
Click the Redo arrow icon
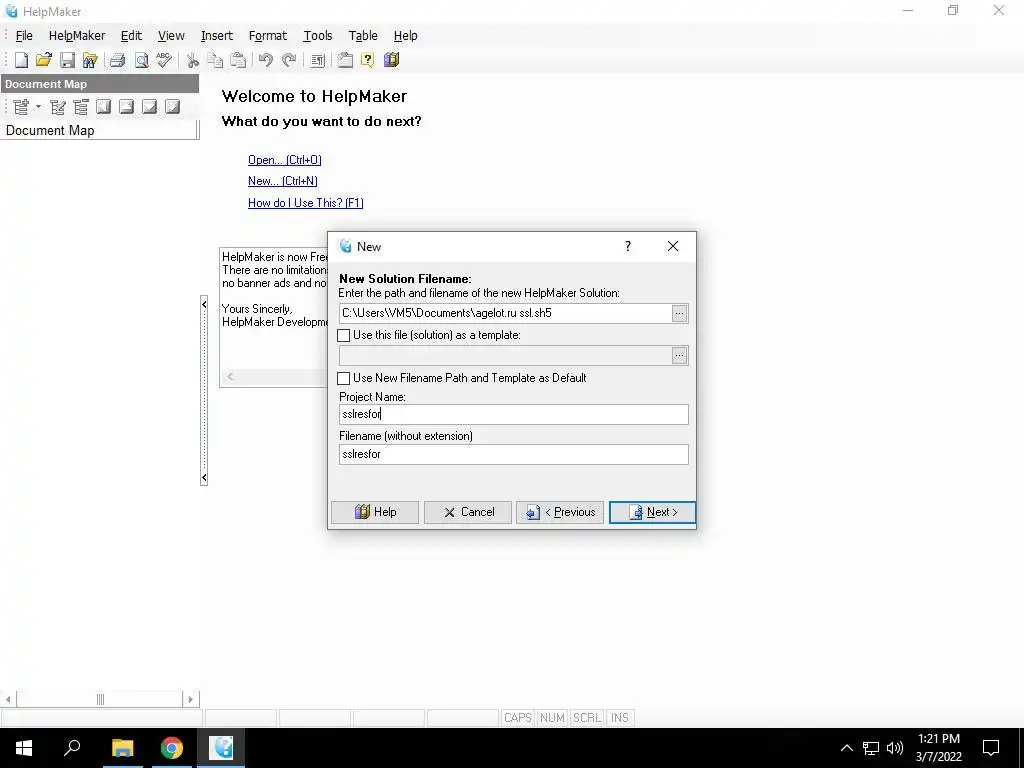tap(289, 60)
